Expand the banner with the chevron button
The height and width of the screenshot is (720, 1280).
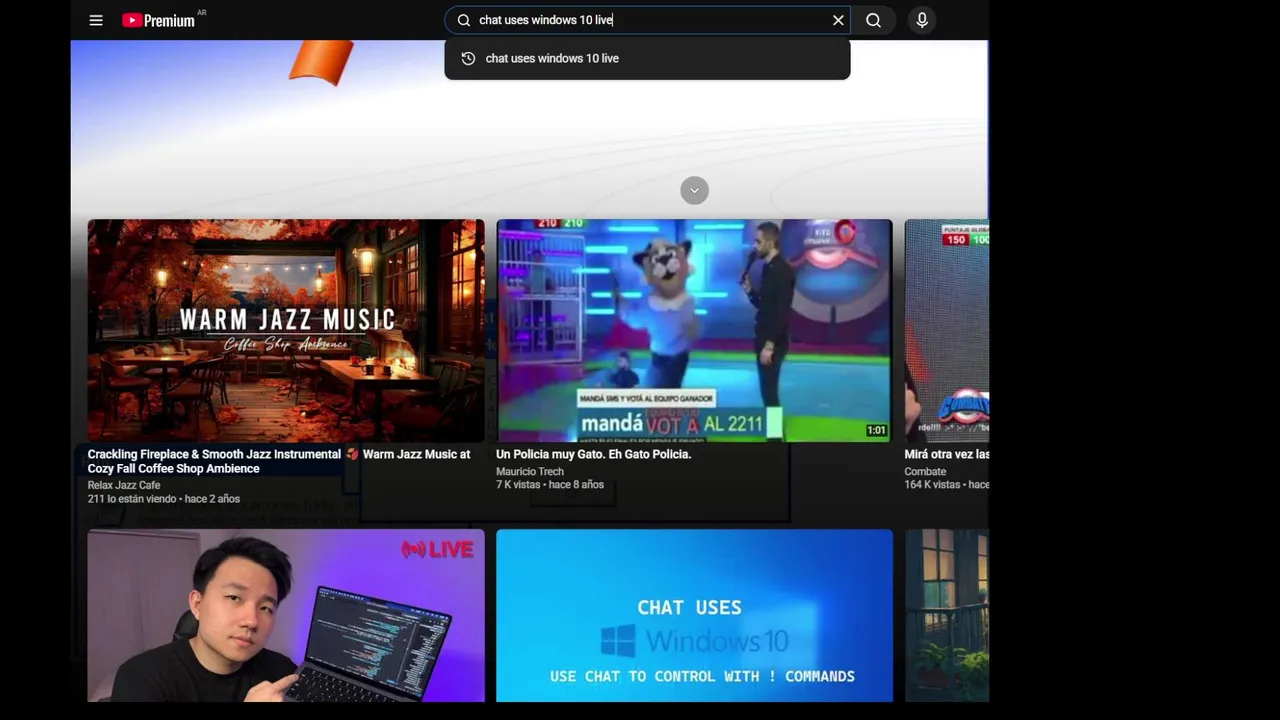coord(694,191)
